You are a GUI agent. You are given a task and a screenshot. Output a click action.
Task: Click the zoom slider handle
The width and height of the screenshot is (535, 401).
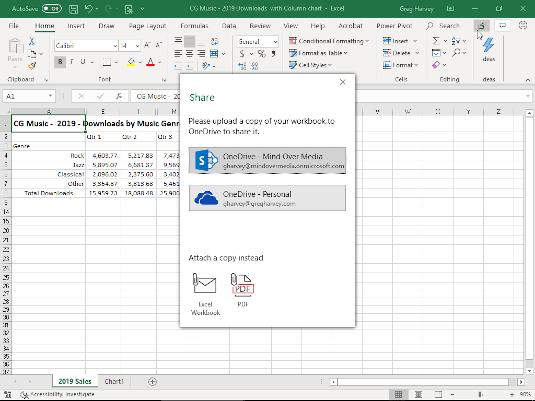pyautogui.click(x=480, y=395)
